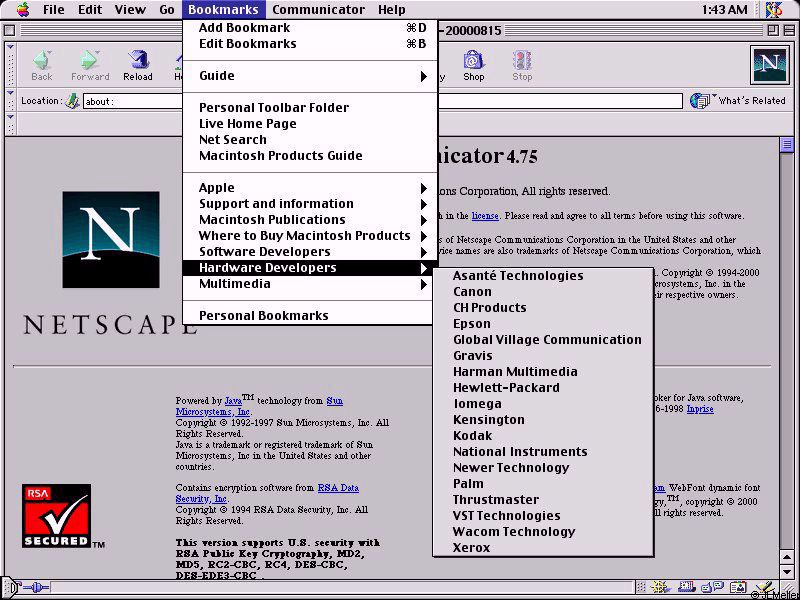Choose Xerox bookmark

click(543, 548)
